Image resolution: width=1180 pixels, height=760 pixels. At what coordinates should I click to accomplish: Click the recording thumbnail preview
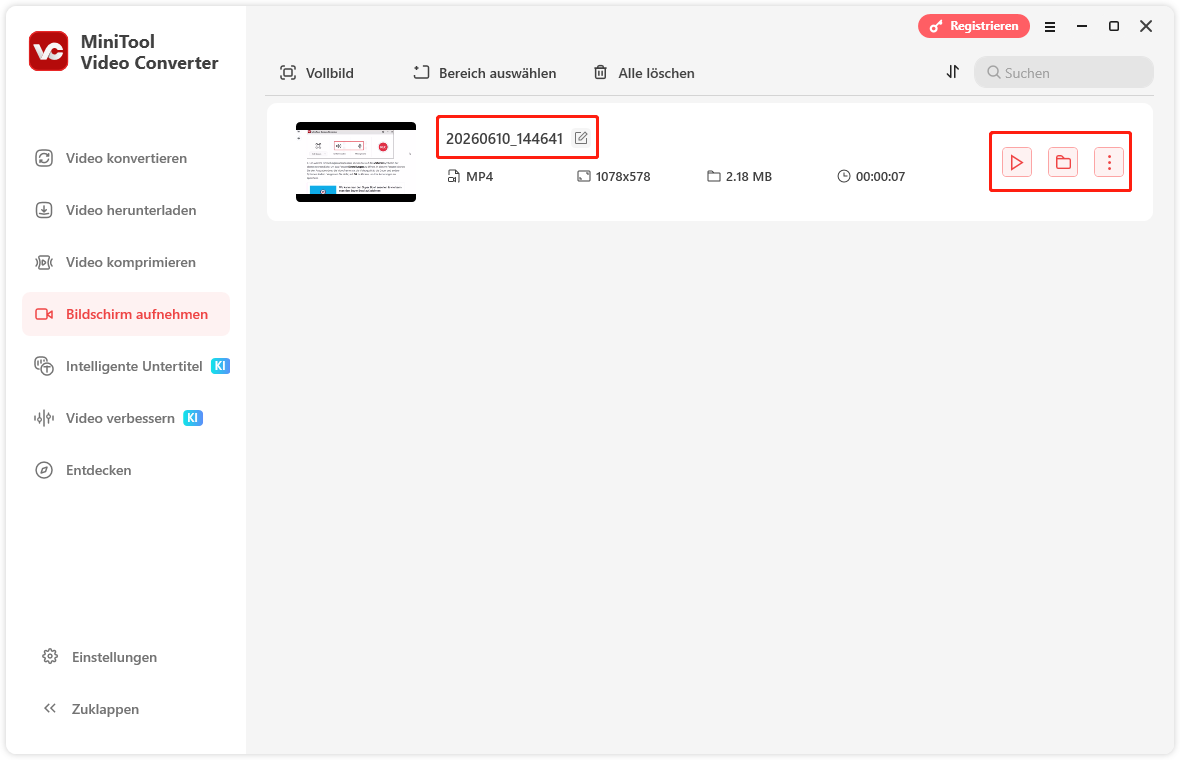[x=356, y=162]
